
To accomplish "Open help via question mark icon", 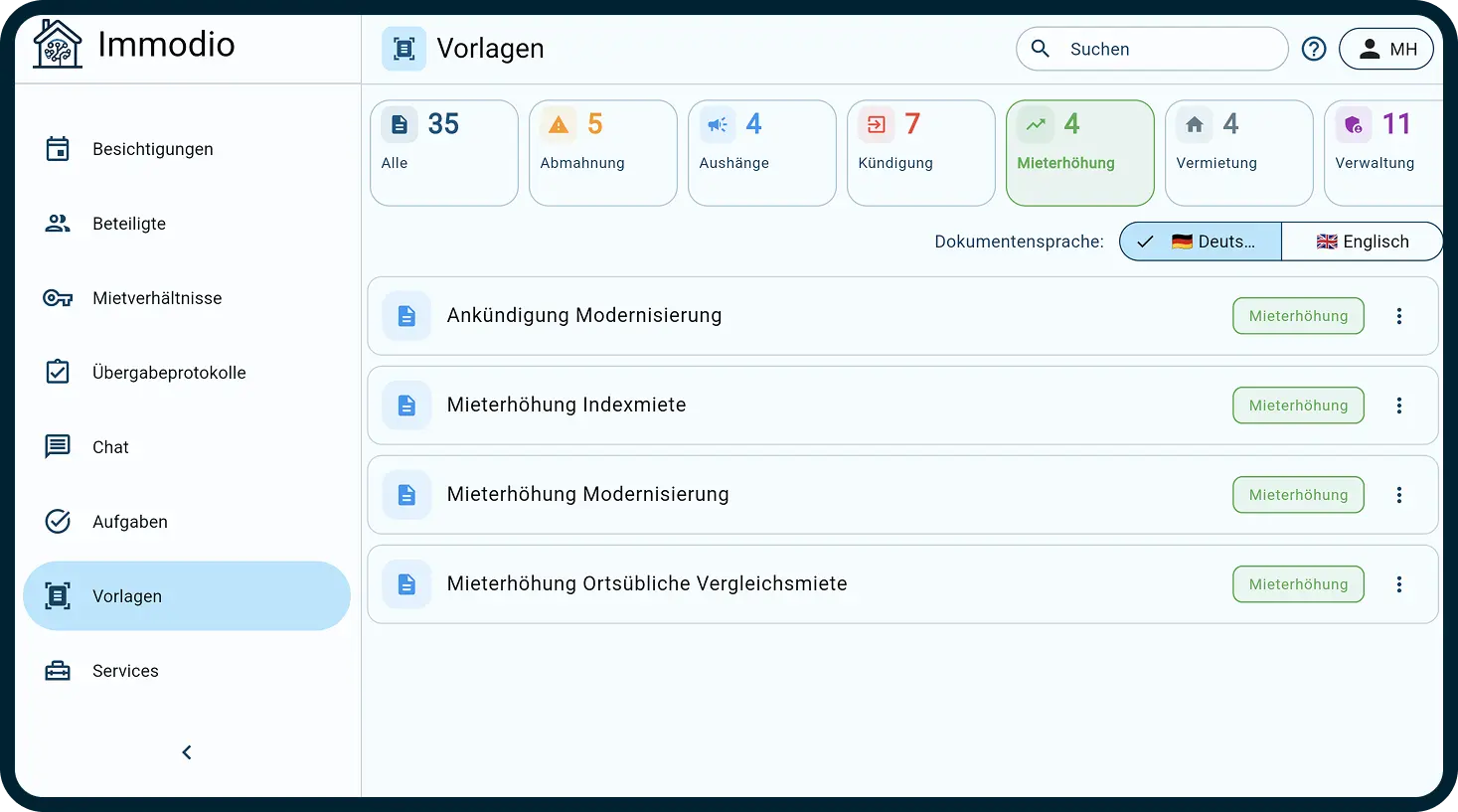I will click(x=1314, y=49).
